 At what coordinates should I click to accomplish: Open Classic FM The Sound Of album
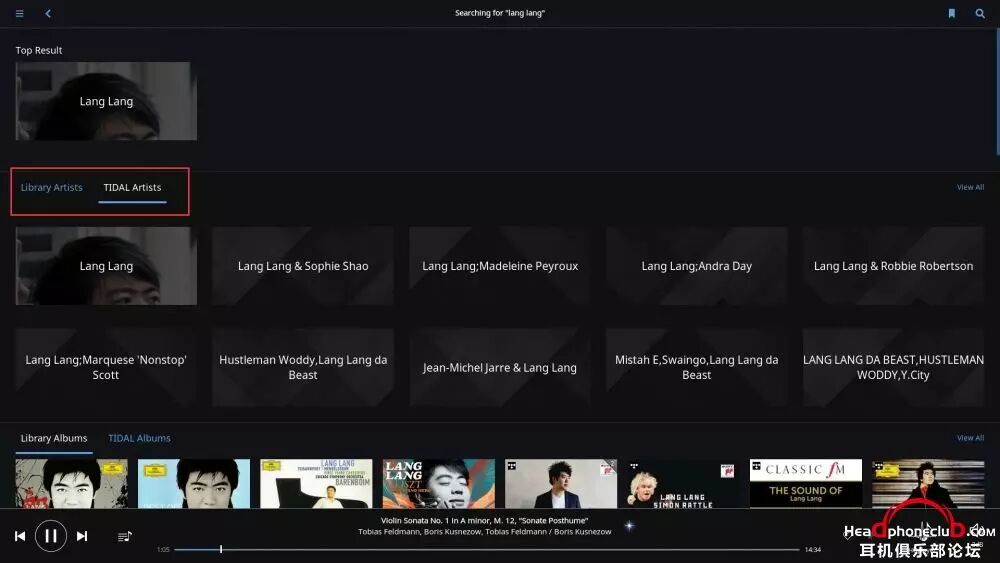[806, 483]
